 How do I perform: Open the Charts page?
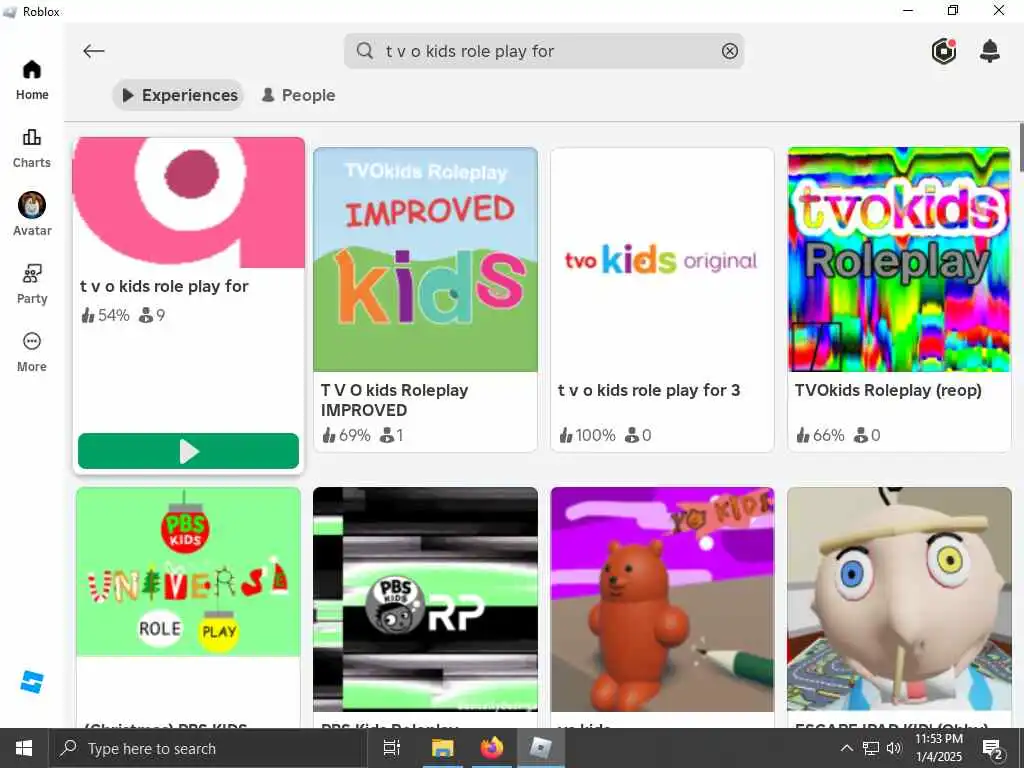coord(31,148)
